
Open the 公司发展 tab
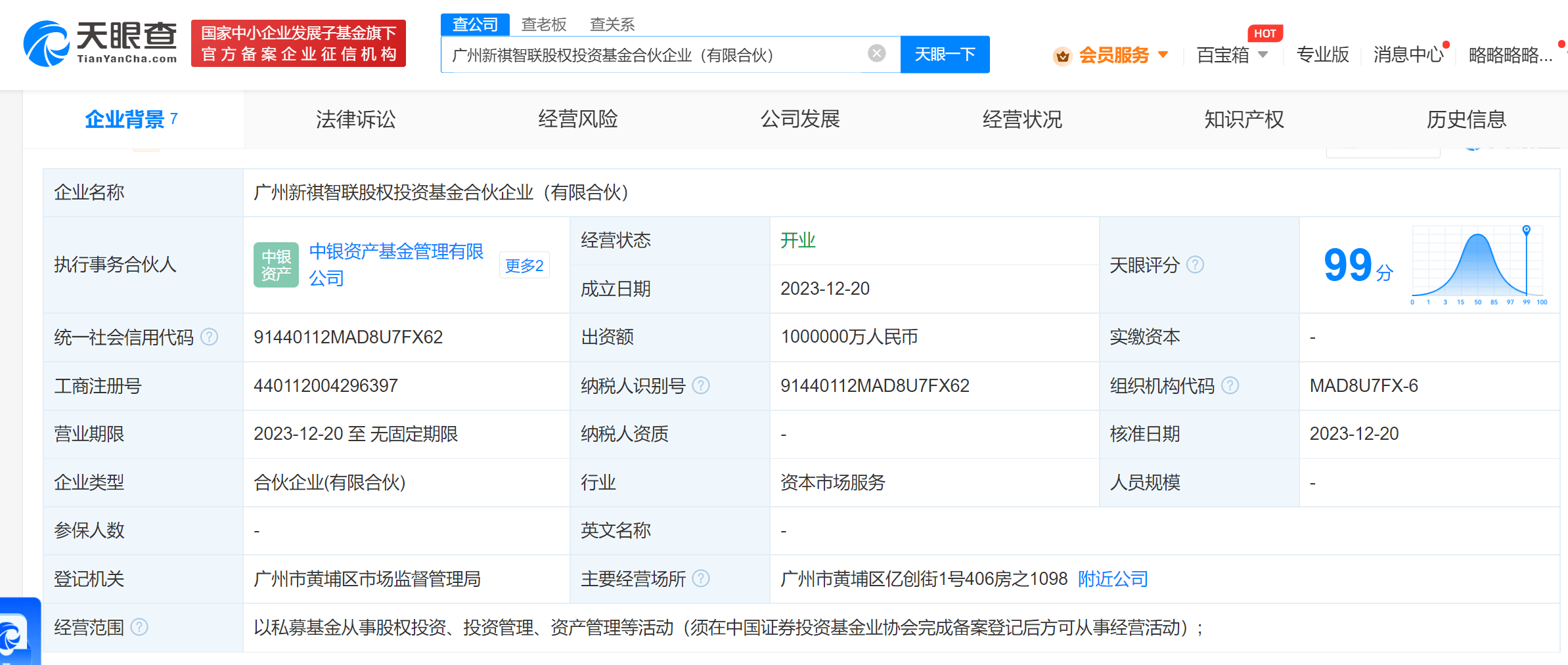coord(800,119)
